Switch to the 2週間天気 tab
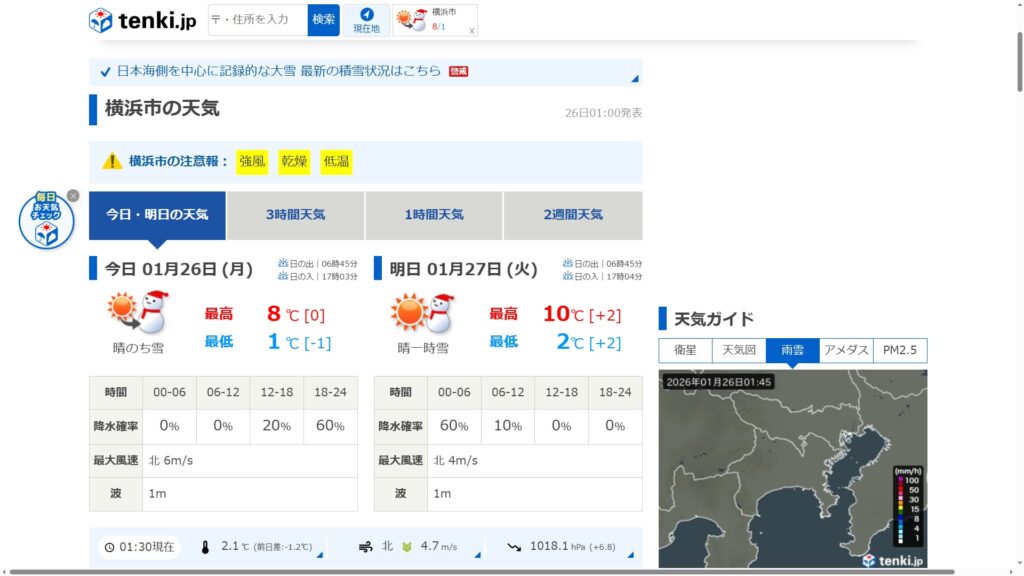The image size is (1024, 576). point(573,215)
